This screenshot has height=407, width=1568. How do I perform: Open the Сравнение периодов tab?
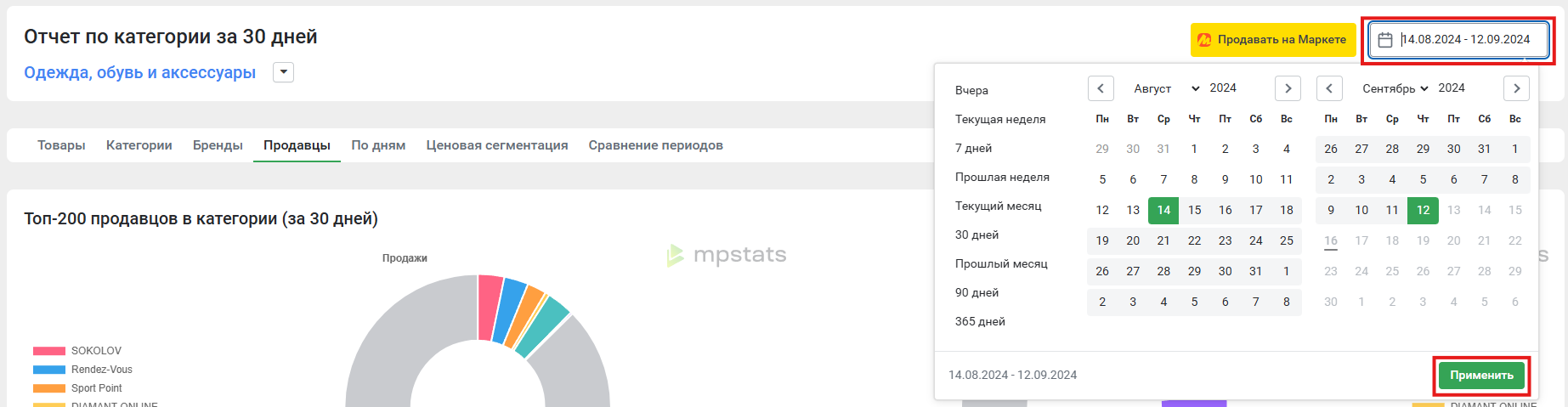point(655,145)
